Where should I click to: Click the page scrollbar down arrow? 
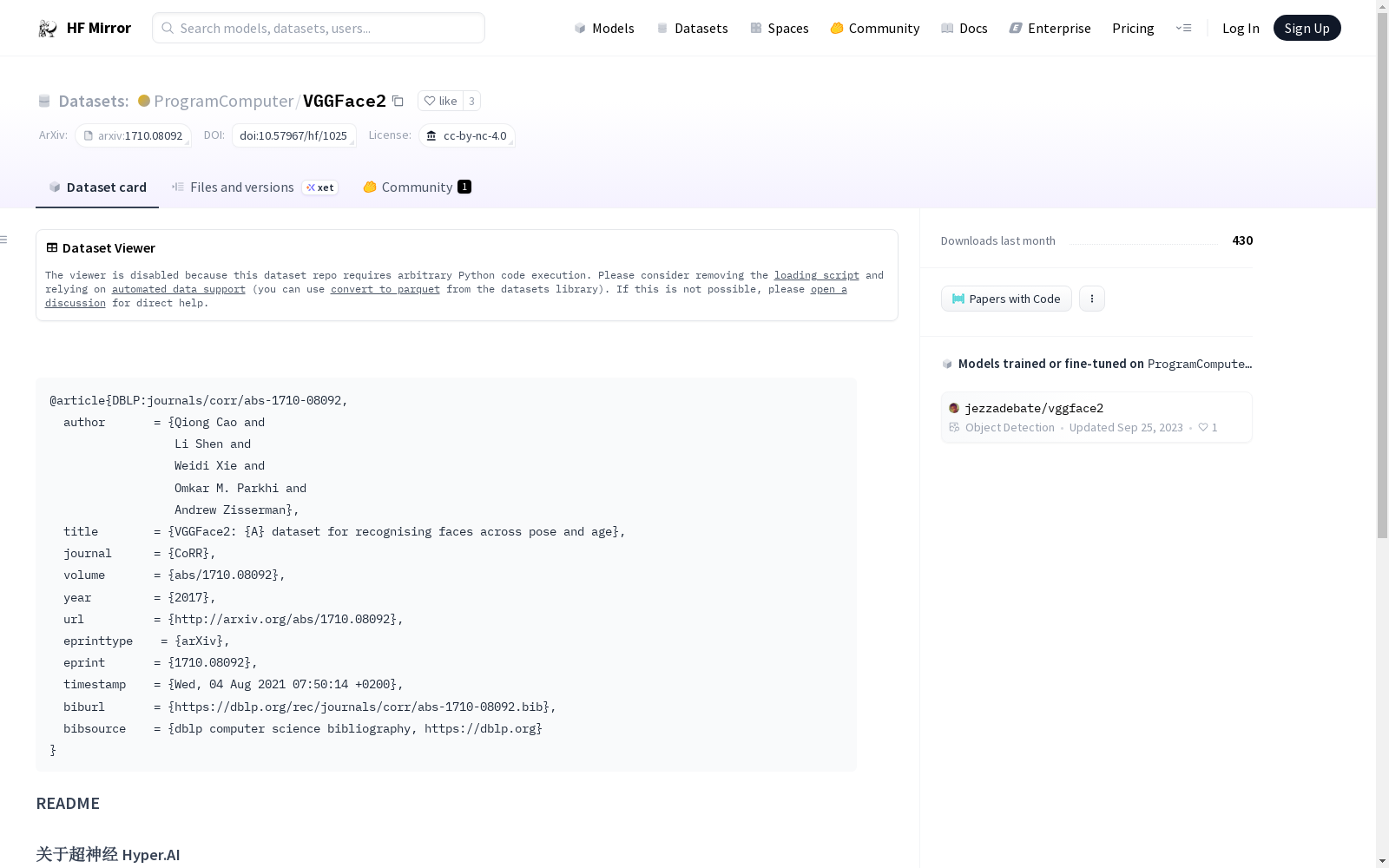coord(1382,860)
